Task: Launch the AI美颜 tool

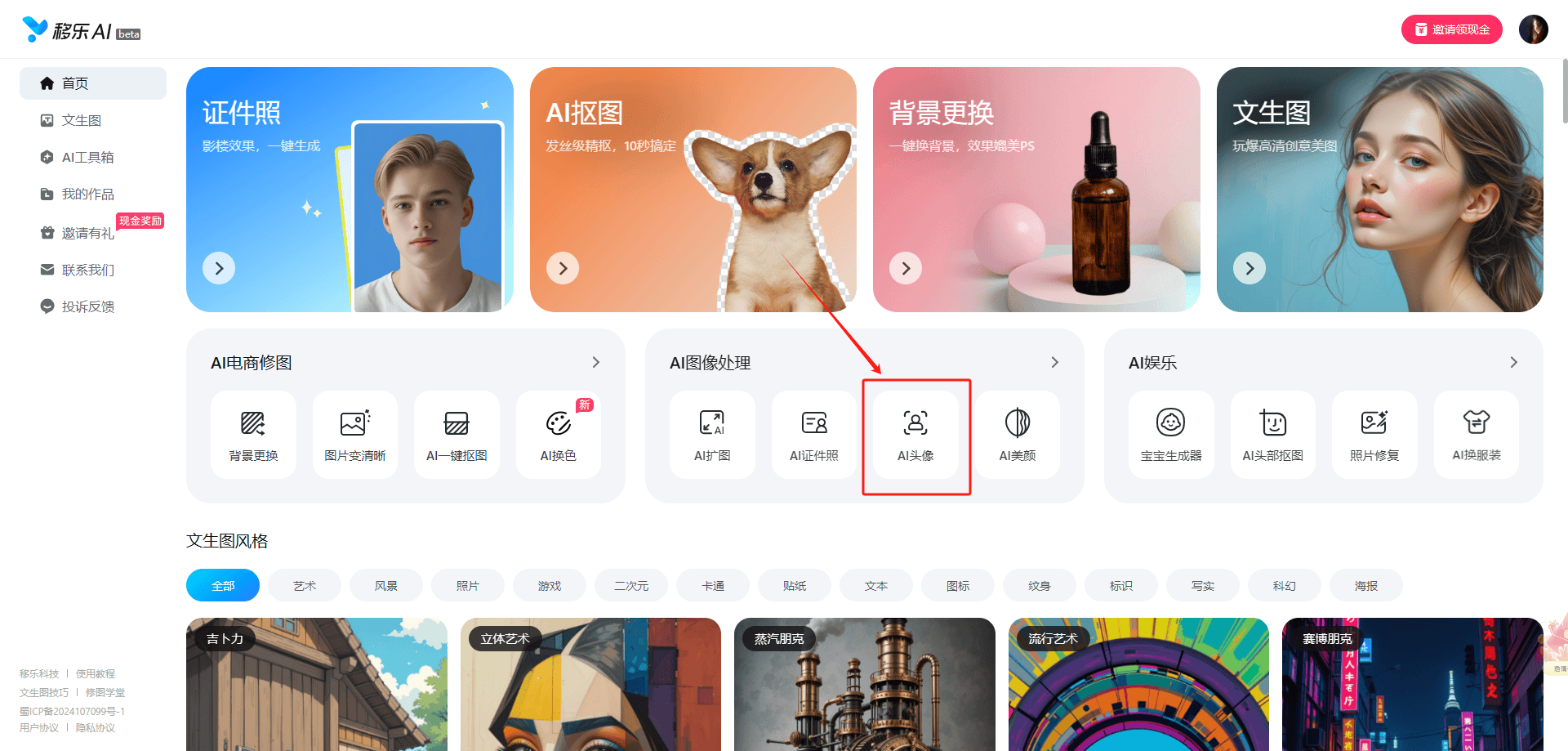Action: 1018,435
